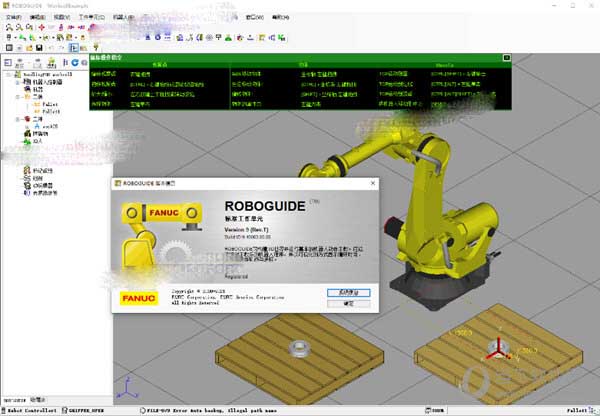The width and height of the screenshot is (600, 416).
Task: Click the red center-view crosshair icon
Action: (x=41, y=27)
